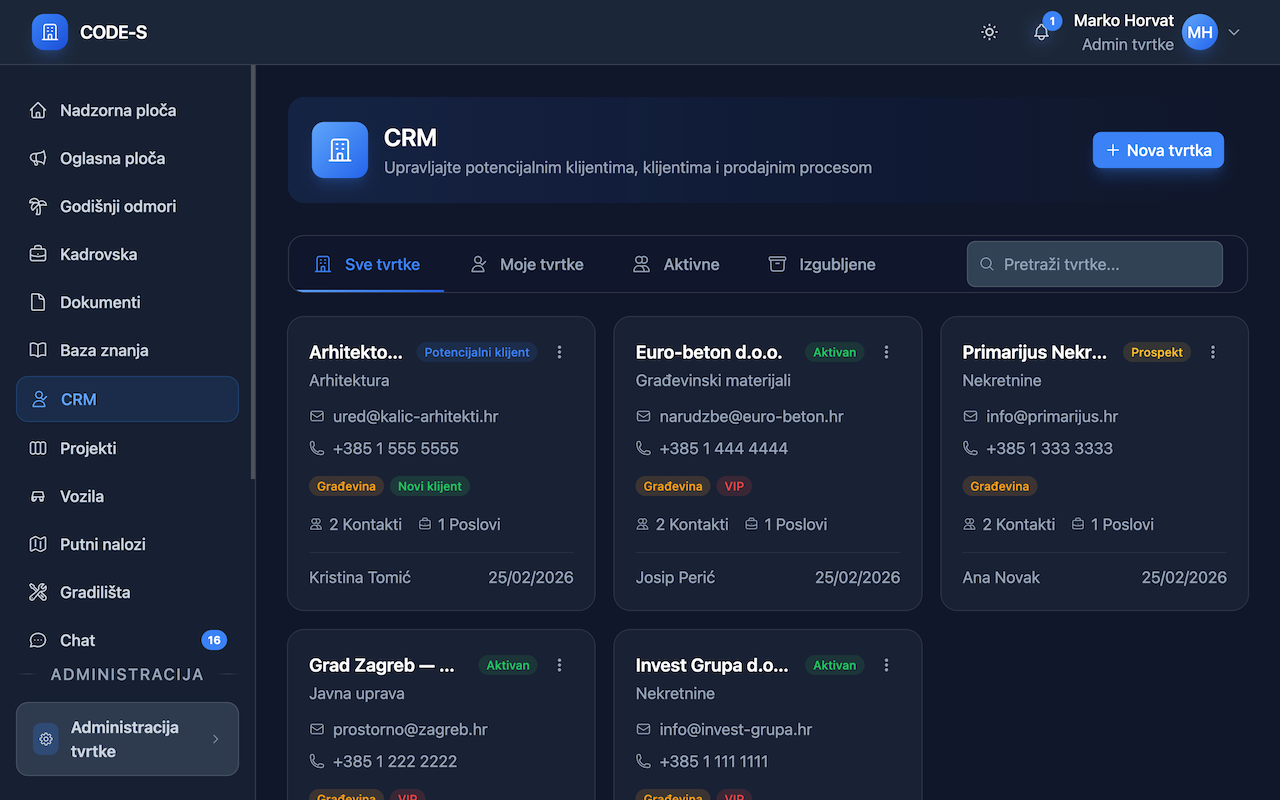
Task: Open the Nadzorna ploča dashboard icon
Action: [37, 110]
